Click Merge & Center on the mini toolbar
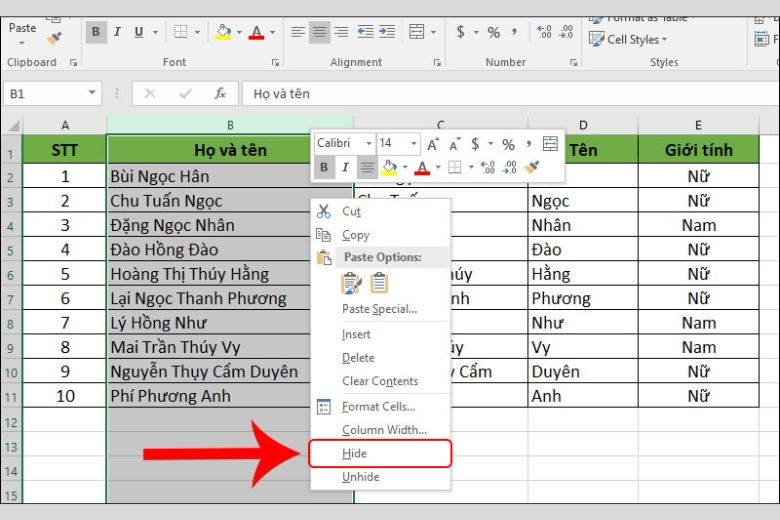The height and width of the screenshot is (520, 780). click(x=550, y=144)
